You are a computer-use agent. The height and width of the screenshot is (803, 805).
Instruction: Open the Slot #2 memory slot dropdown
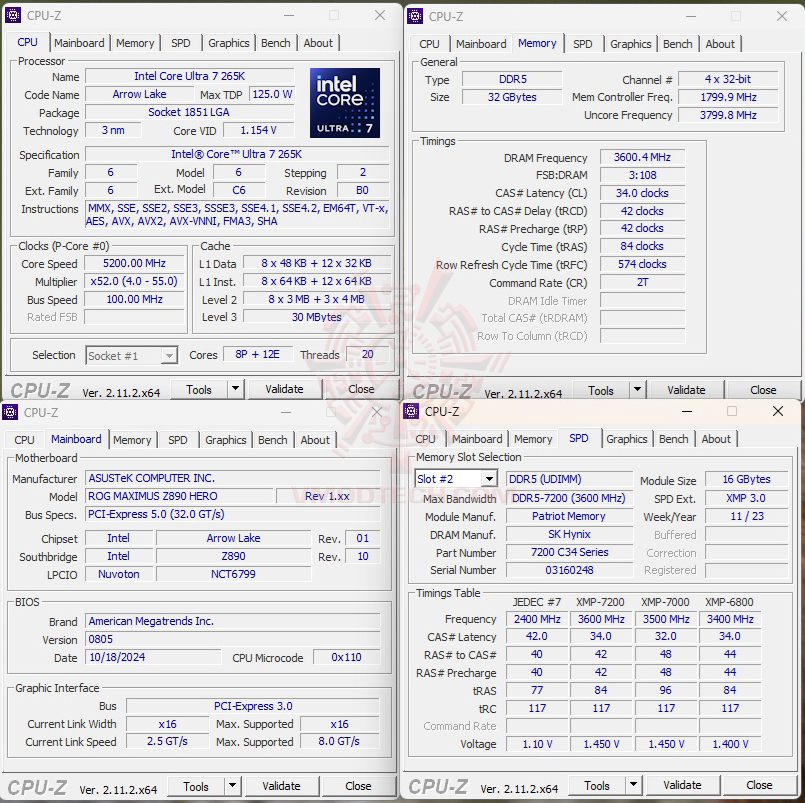point(455,478)
